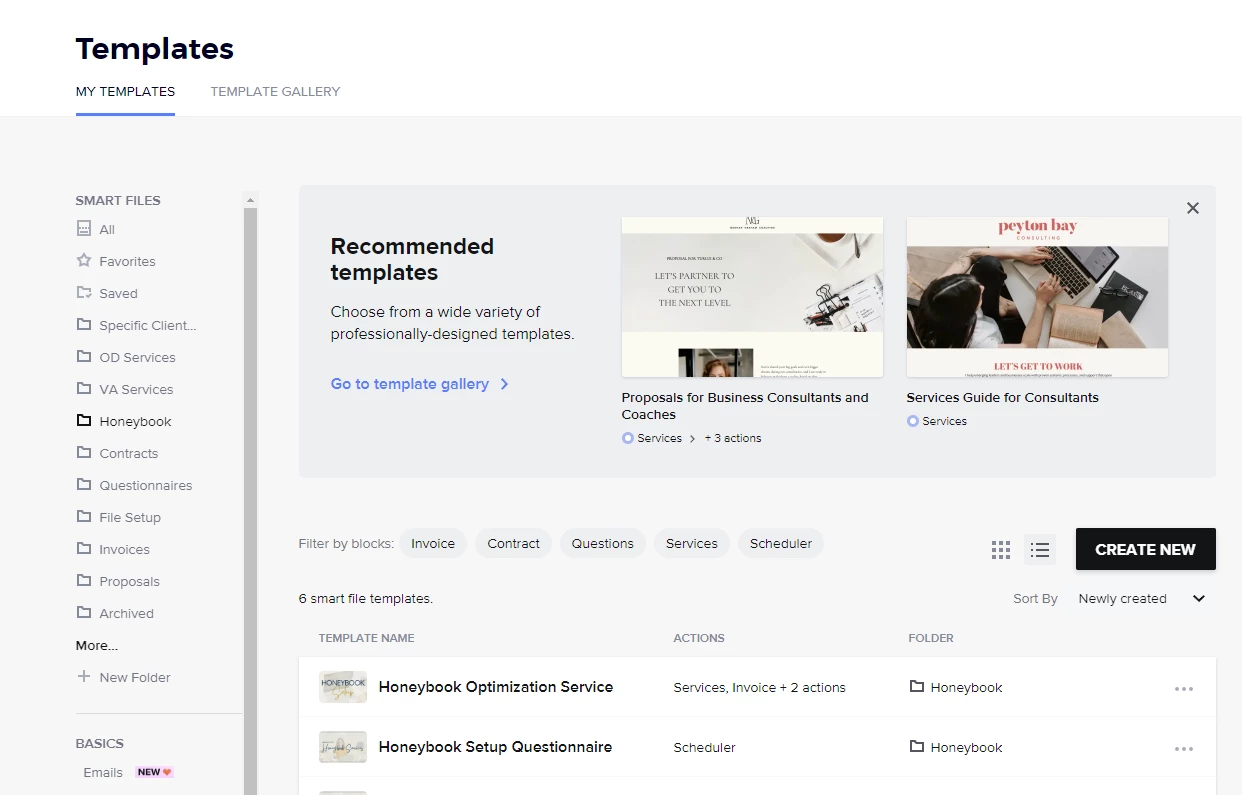This screenshot has width=1242, height=795.
Task: Switch to the grid view icon
Action: (1001, 550)
